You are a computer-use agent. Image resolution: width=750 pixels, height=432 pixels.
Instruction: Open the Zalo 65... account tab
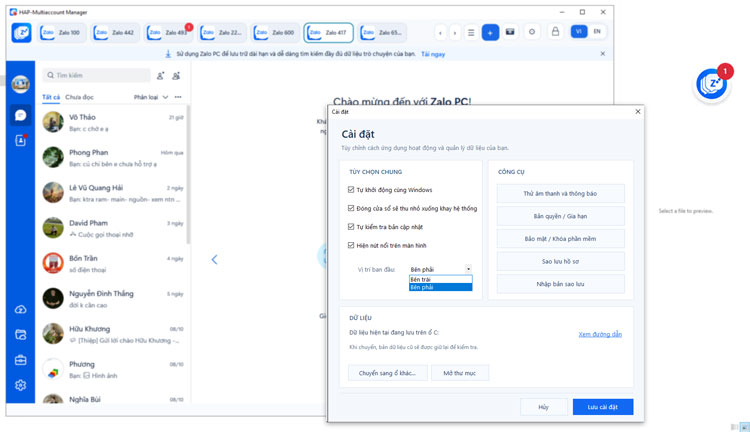click(382, 33)
